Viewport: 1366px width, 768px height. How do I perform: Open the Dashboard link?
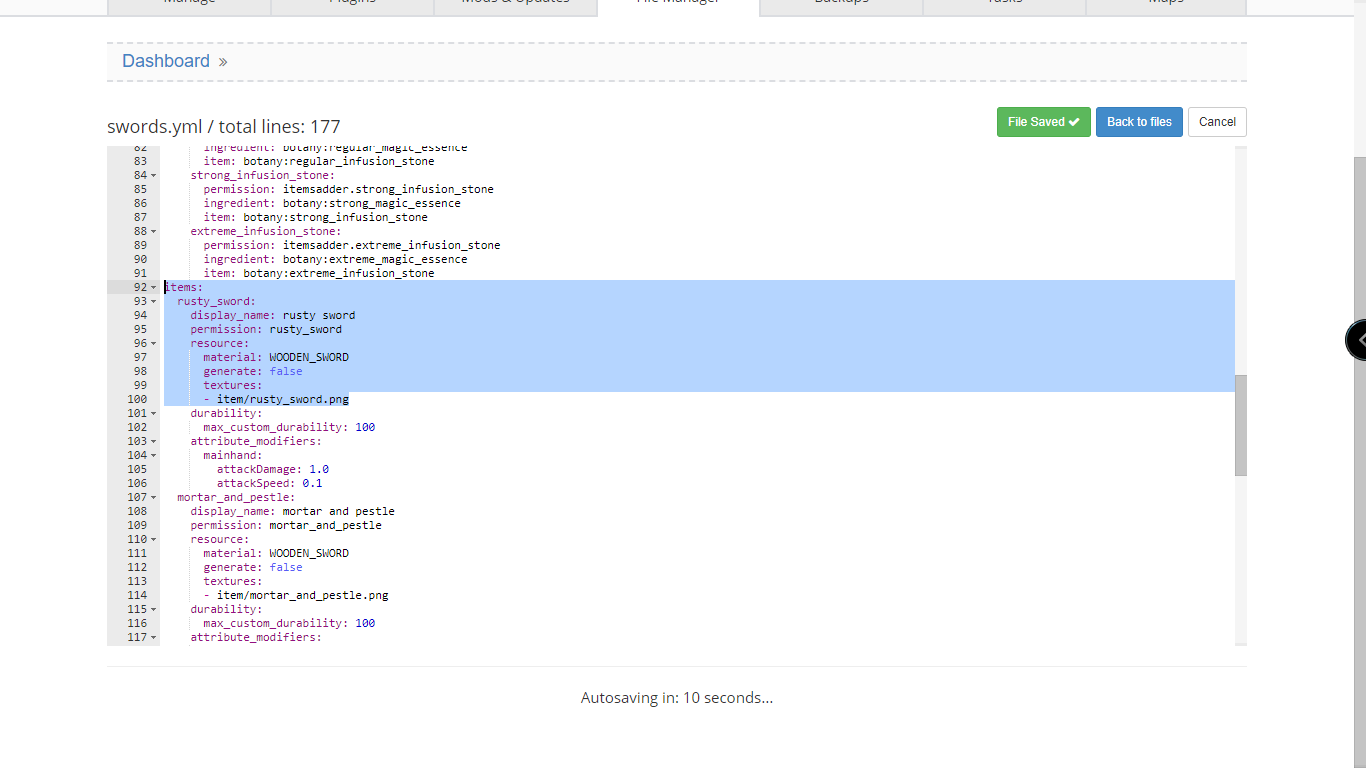point(166,61)
